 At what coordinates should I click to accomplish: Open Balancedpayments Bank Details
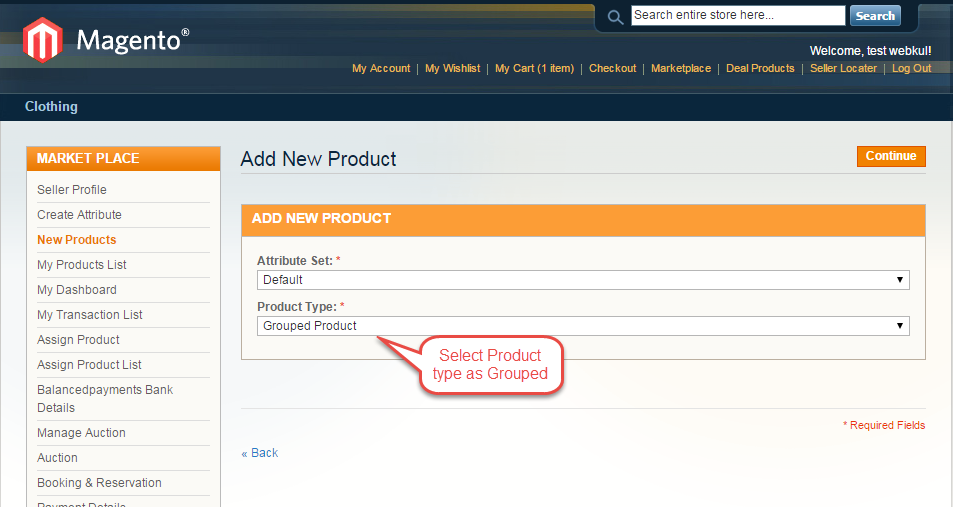[105, 398]
